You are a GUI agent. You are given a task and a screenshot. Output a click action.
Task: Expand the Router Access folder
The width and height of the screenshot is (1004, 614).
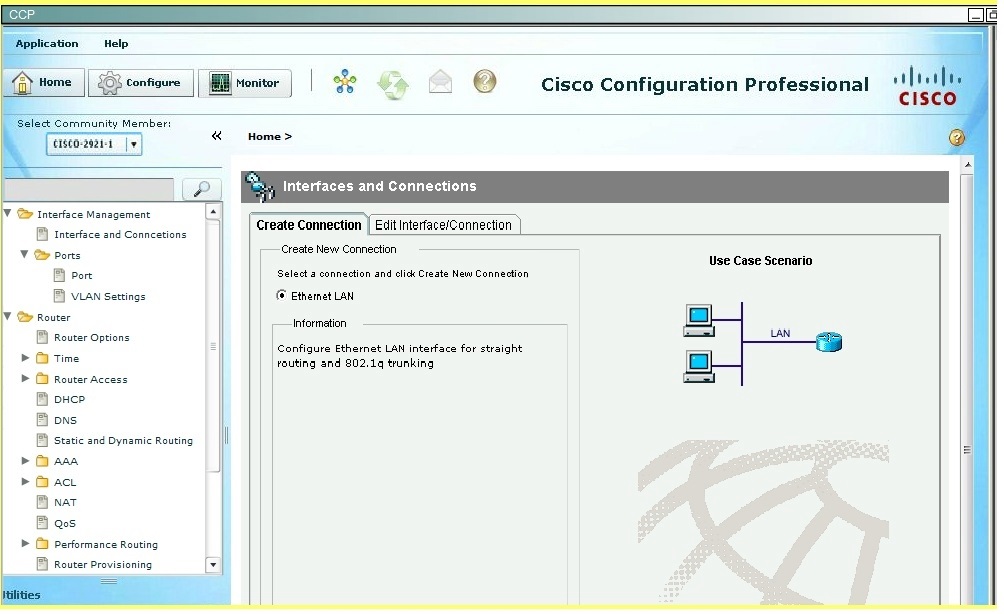25,378
